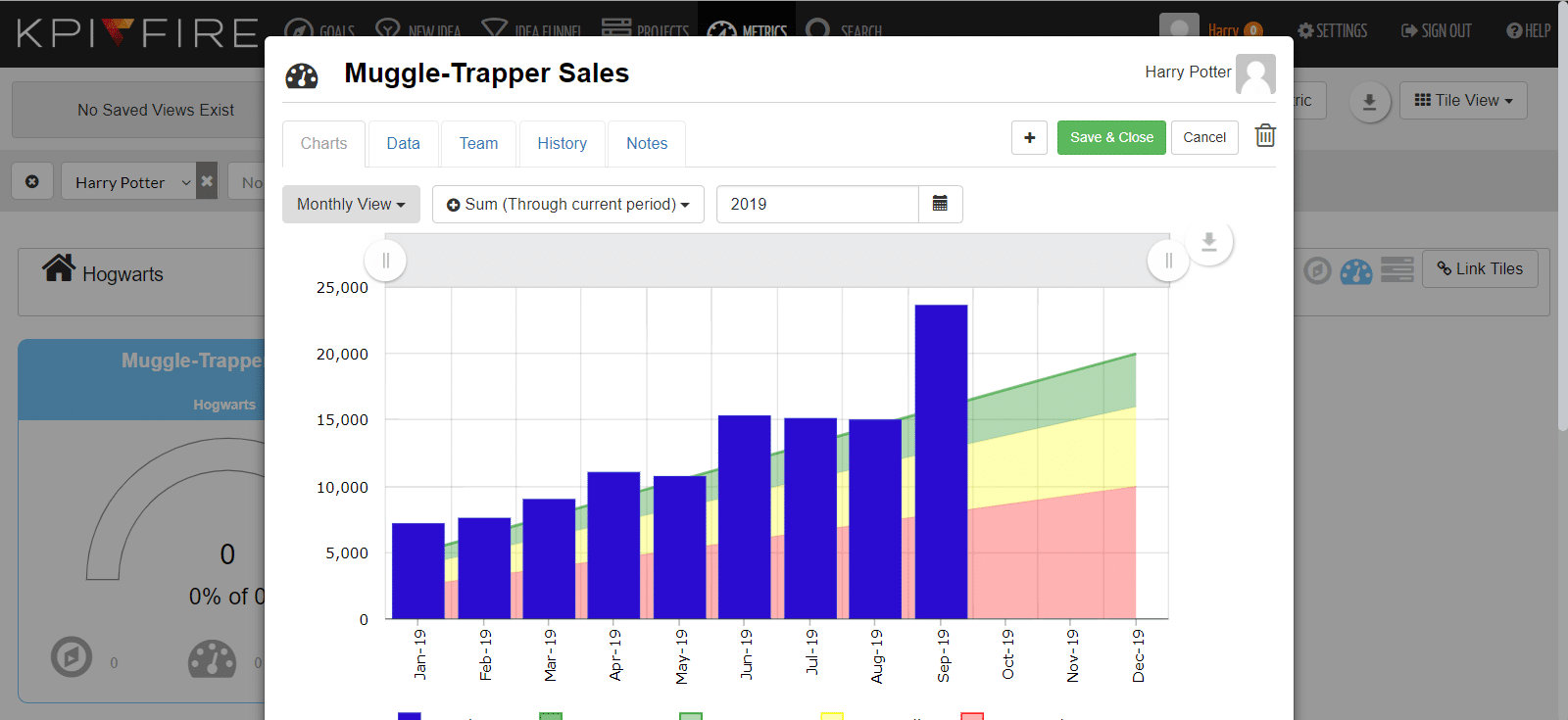Open Search in the top navigation
Image resolution: width=1568 pixels, height=720 pixels.
tap(844, 30)
